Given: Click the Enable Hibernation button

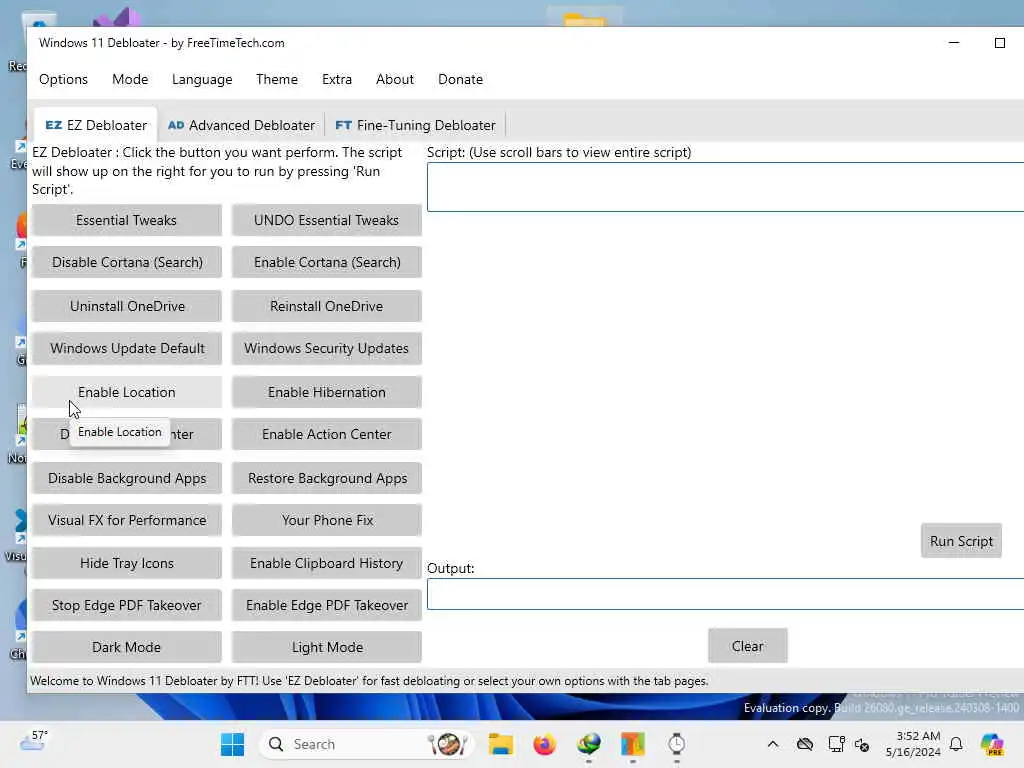Looking at the screenshot, I should 327,392.
